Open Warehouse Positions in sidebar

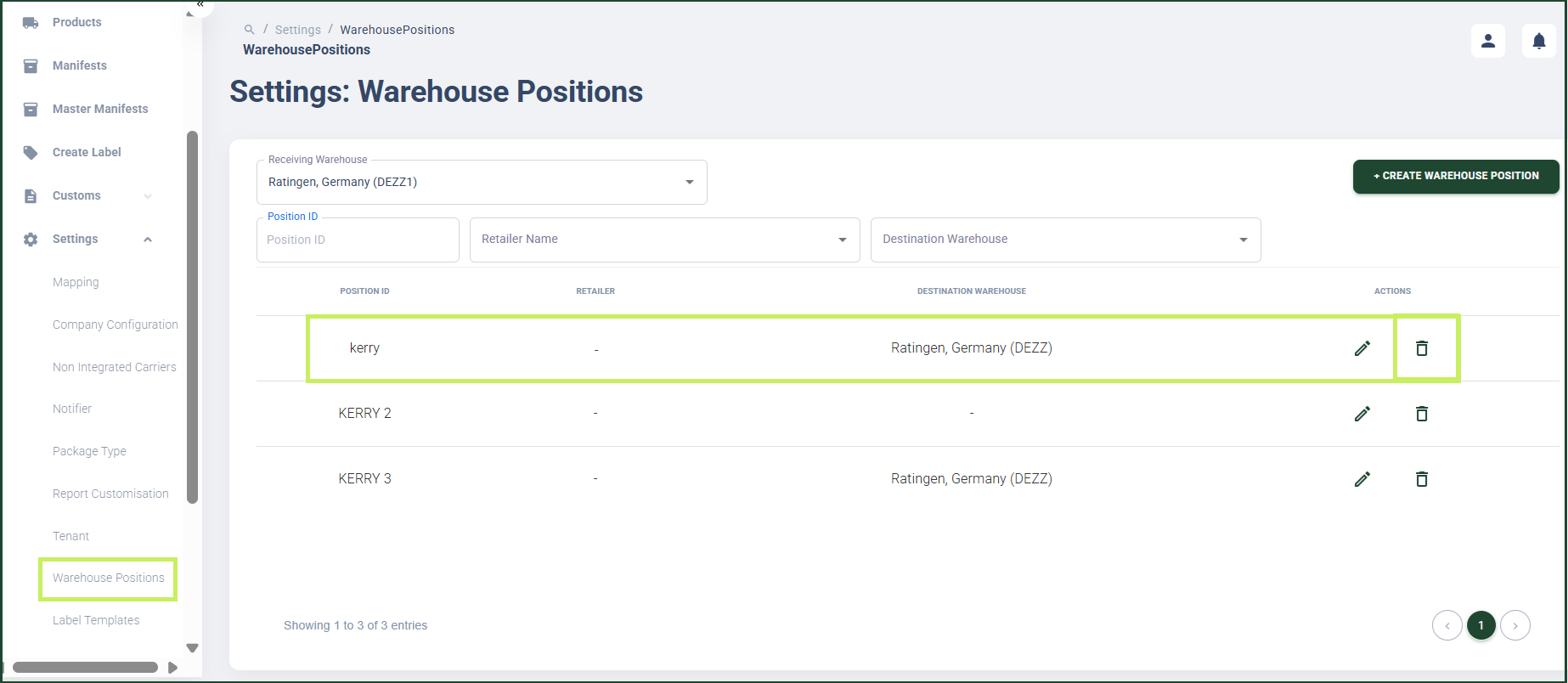(x=109, y=578)
